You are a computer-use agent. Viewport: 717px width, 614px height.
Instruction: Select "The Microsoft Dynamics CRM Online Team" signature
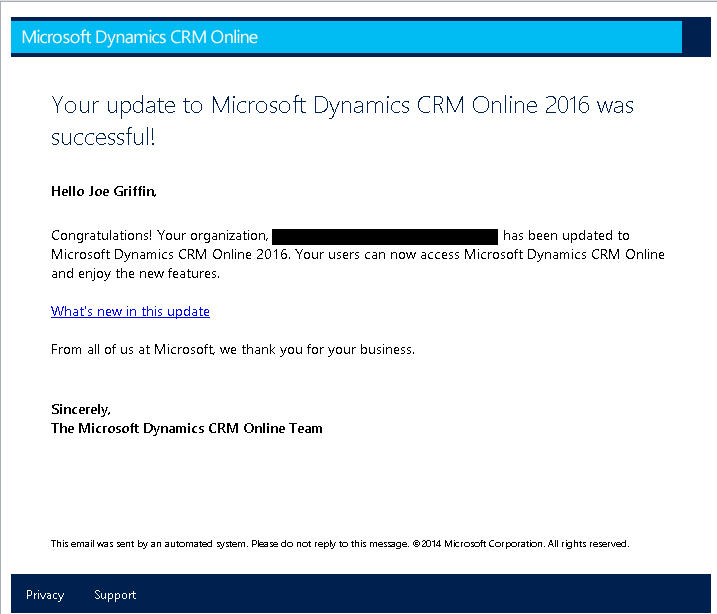[187, 428]
